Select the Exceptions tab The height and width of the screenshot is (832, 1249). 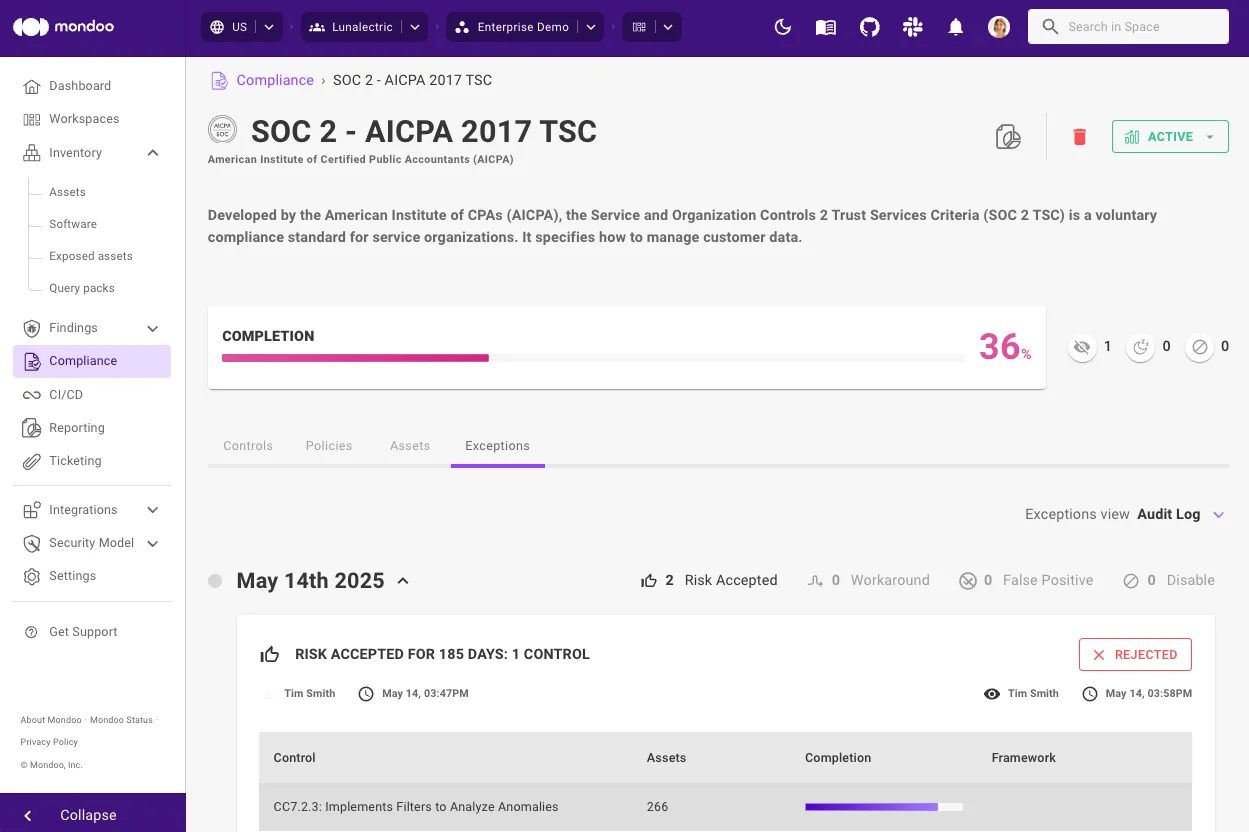pyautogui.click(x=497, y=446)
